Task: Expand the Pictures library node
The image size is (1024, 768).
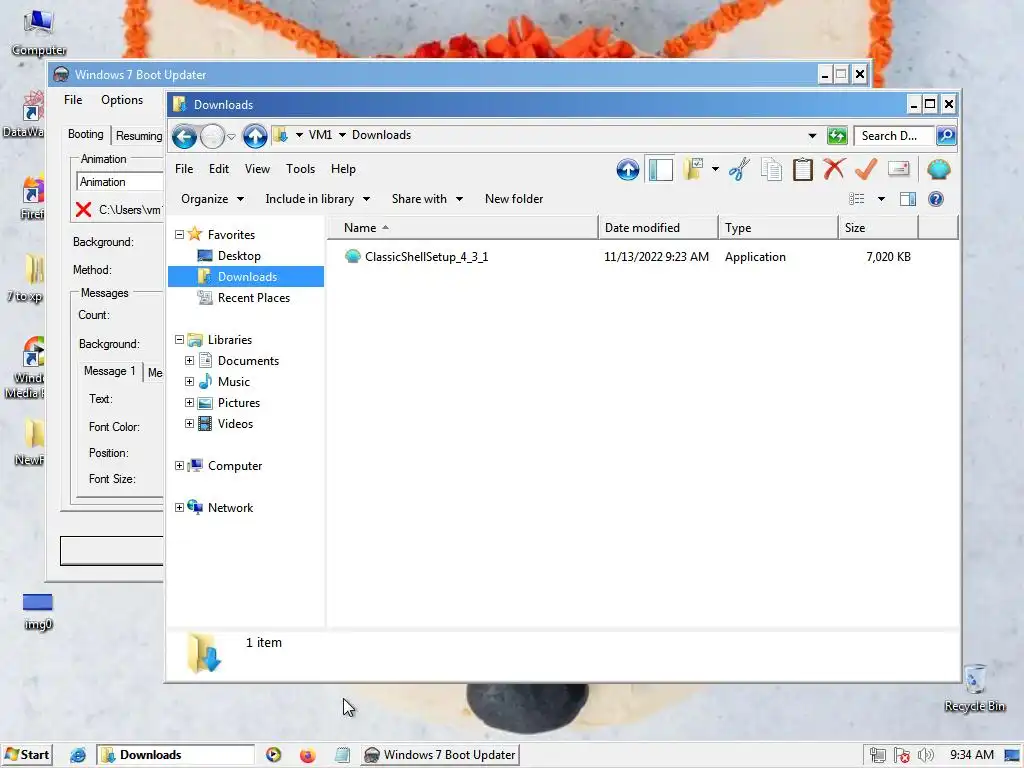Action: [189, 402]
